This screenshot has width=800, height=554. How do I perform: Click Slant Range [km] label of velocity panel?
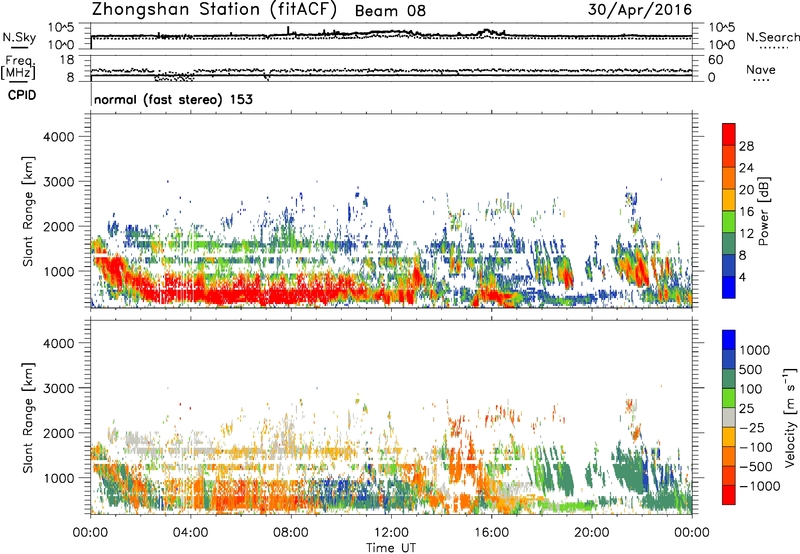pos(28,418)
